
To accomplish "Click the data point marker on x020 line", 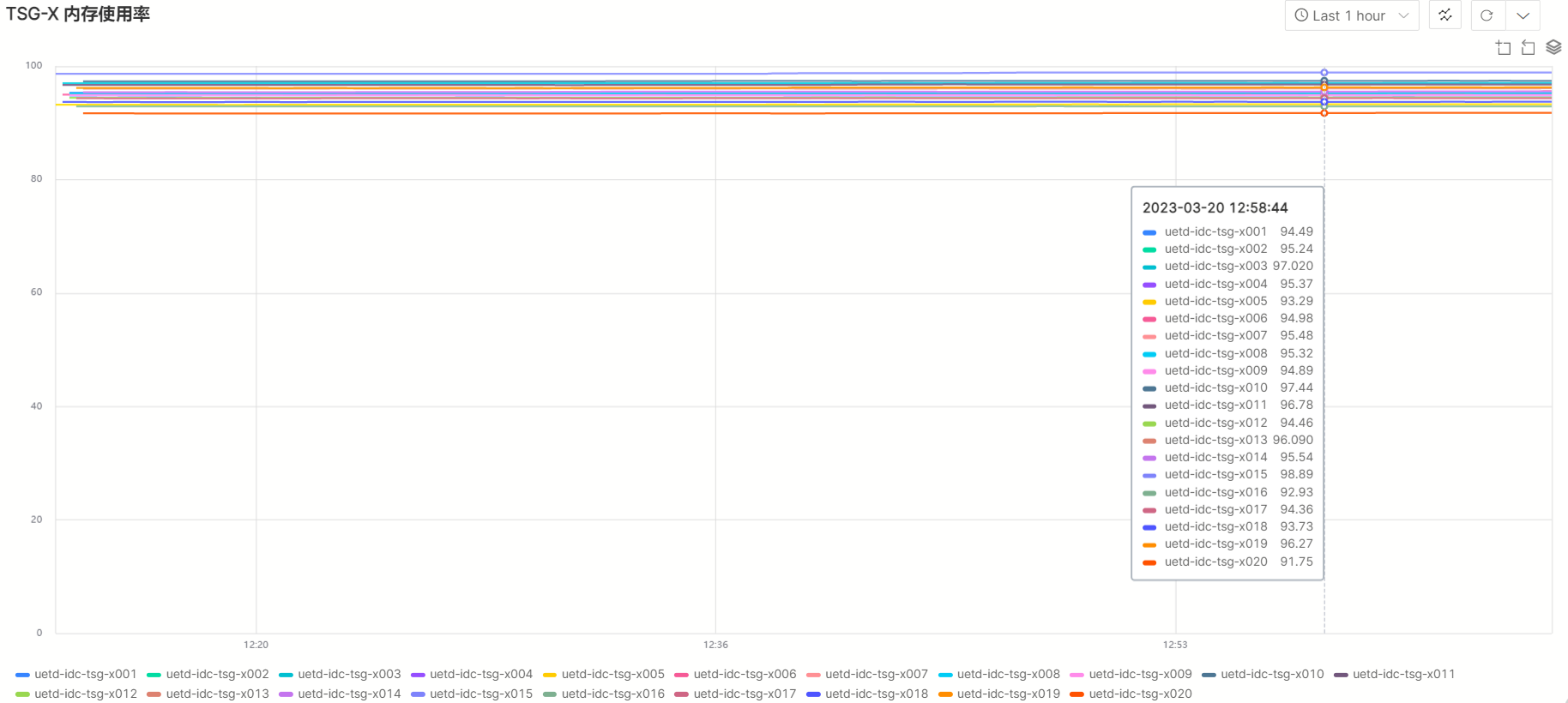I will [x=1324, y=113].
